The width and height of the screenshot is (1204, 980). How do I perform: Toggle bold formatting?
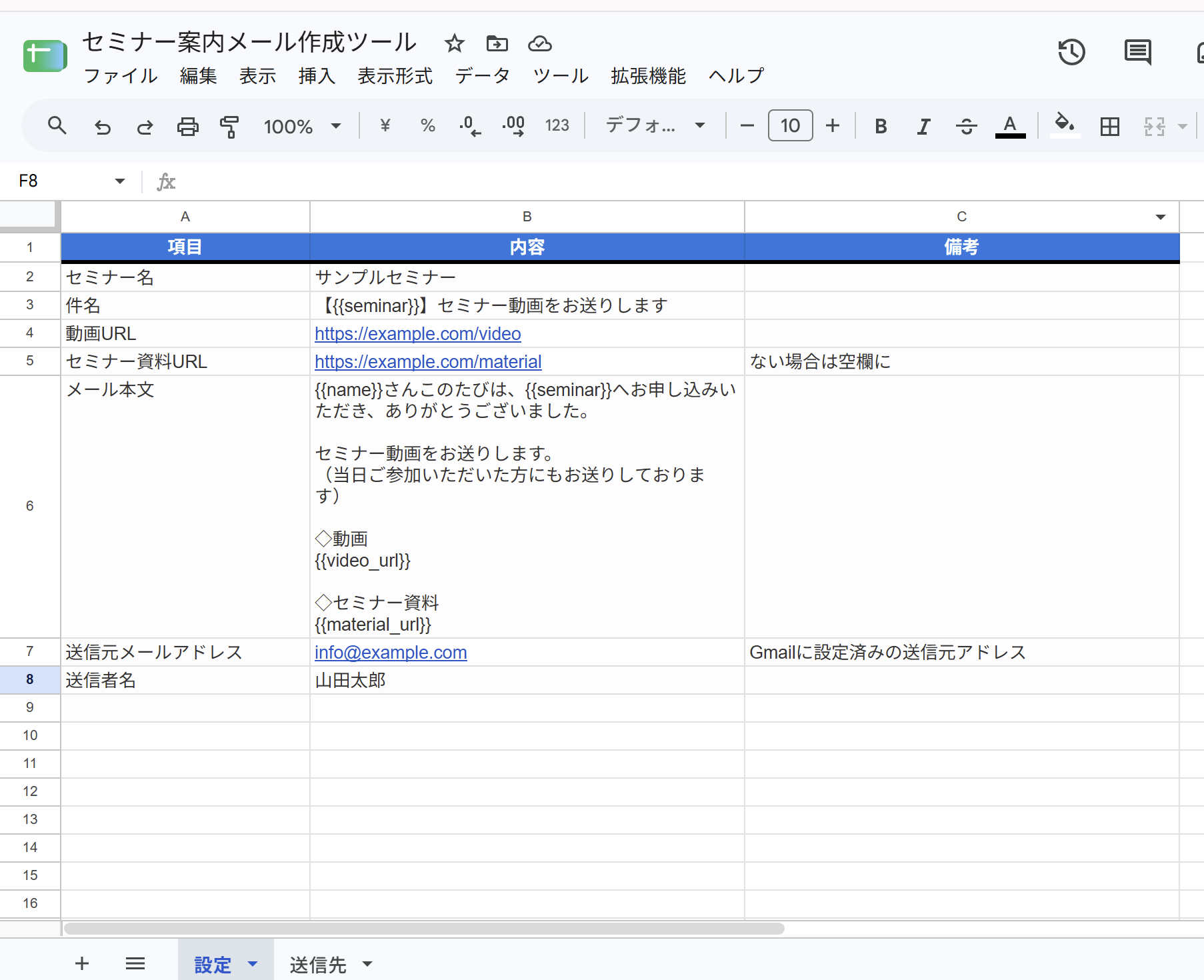point(881,126)
